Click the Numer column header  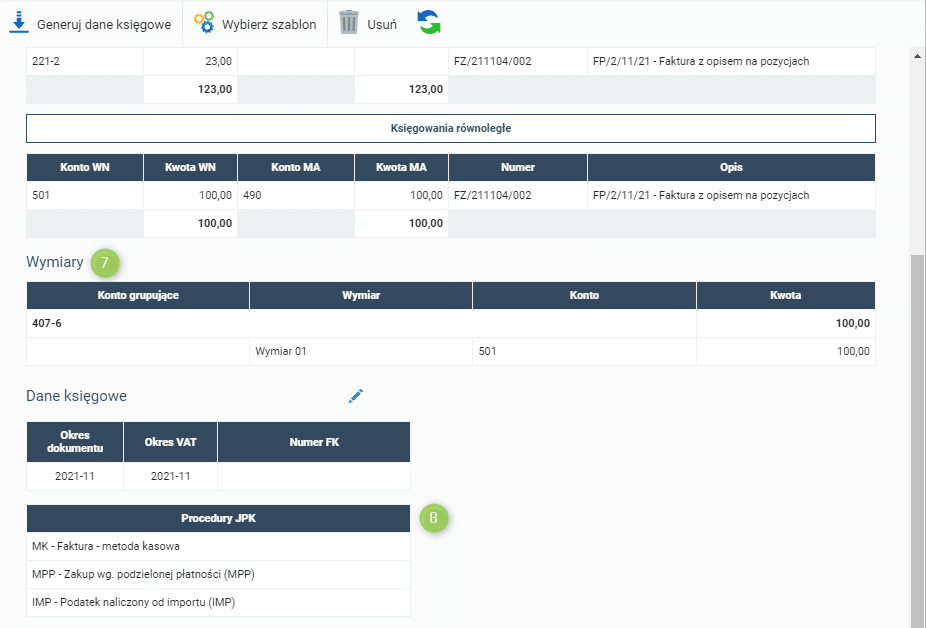(518, 167)
